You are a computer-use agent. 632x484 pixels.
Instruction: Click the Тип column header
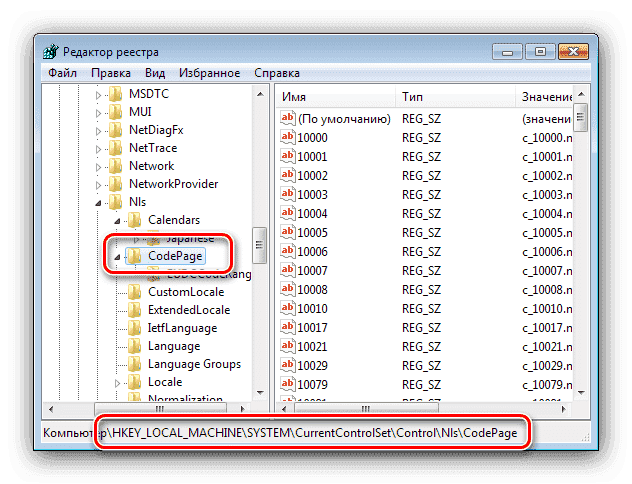(453, 96)
